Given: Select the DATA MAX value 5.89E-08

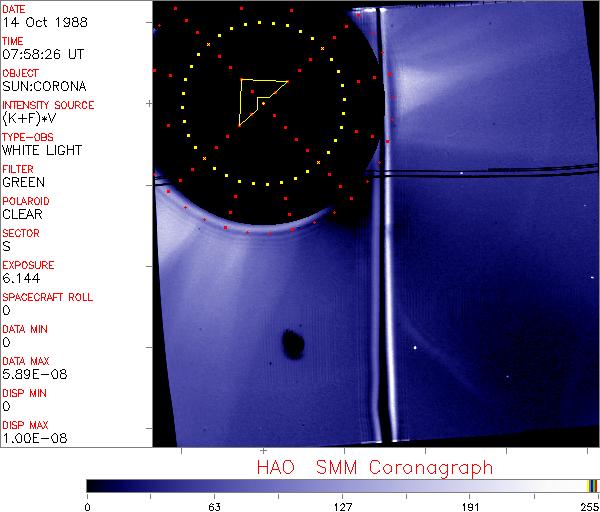Looking at the screenshot, I should 30,374.
